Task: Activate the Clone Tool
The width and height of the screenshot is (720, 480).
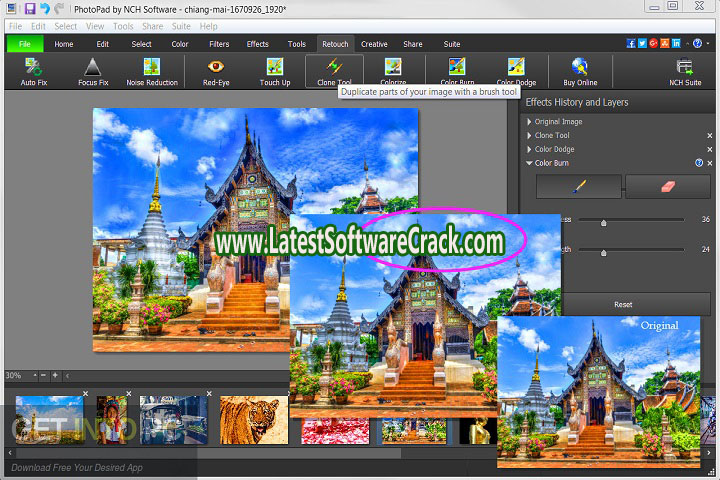Action: click(x=334, y=71)
